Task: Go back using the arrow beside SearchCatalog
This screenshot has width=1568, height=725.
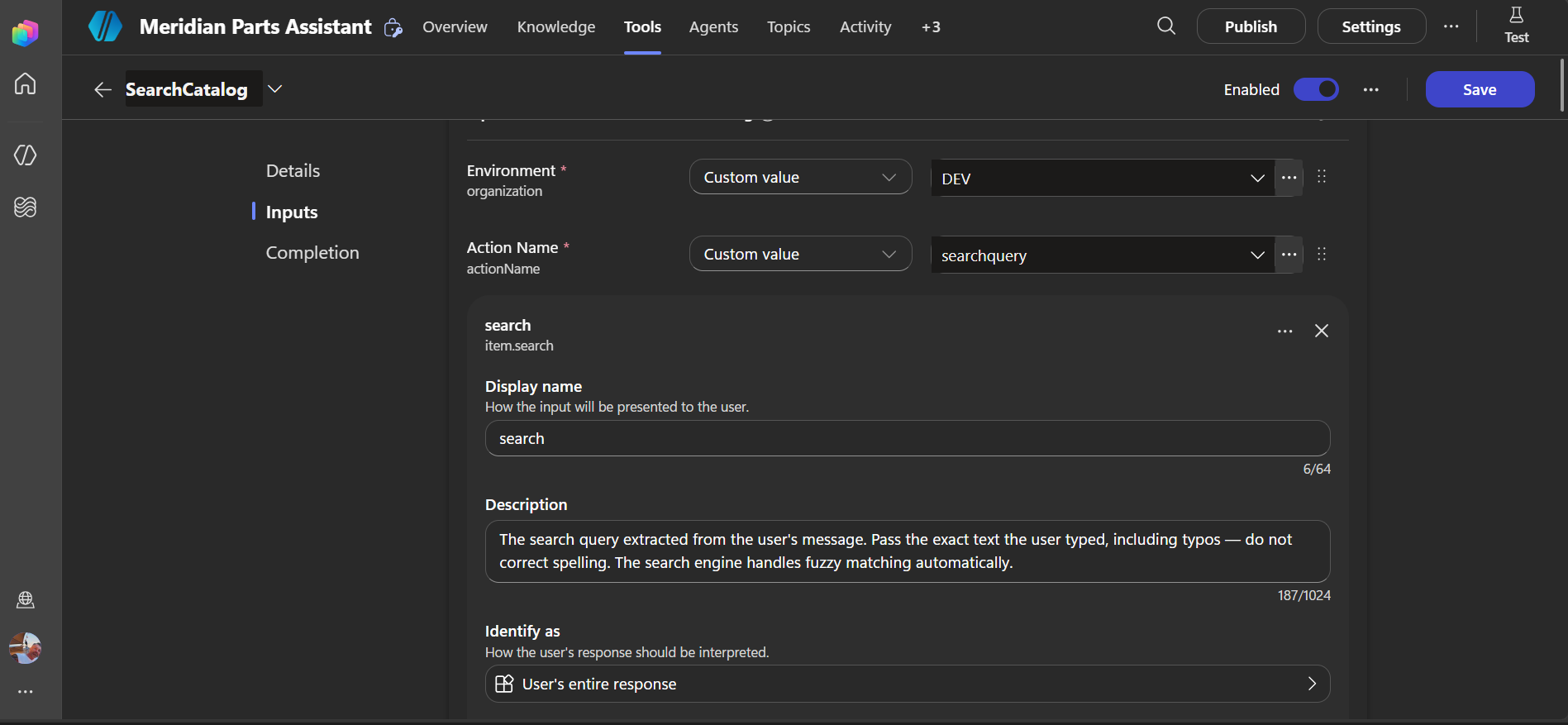Action: (x=102, y=89)
